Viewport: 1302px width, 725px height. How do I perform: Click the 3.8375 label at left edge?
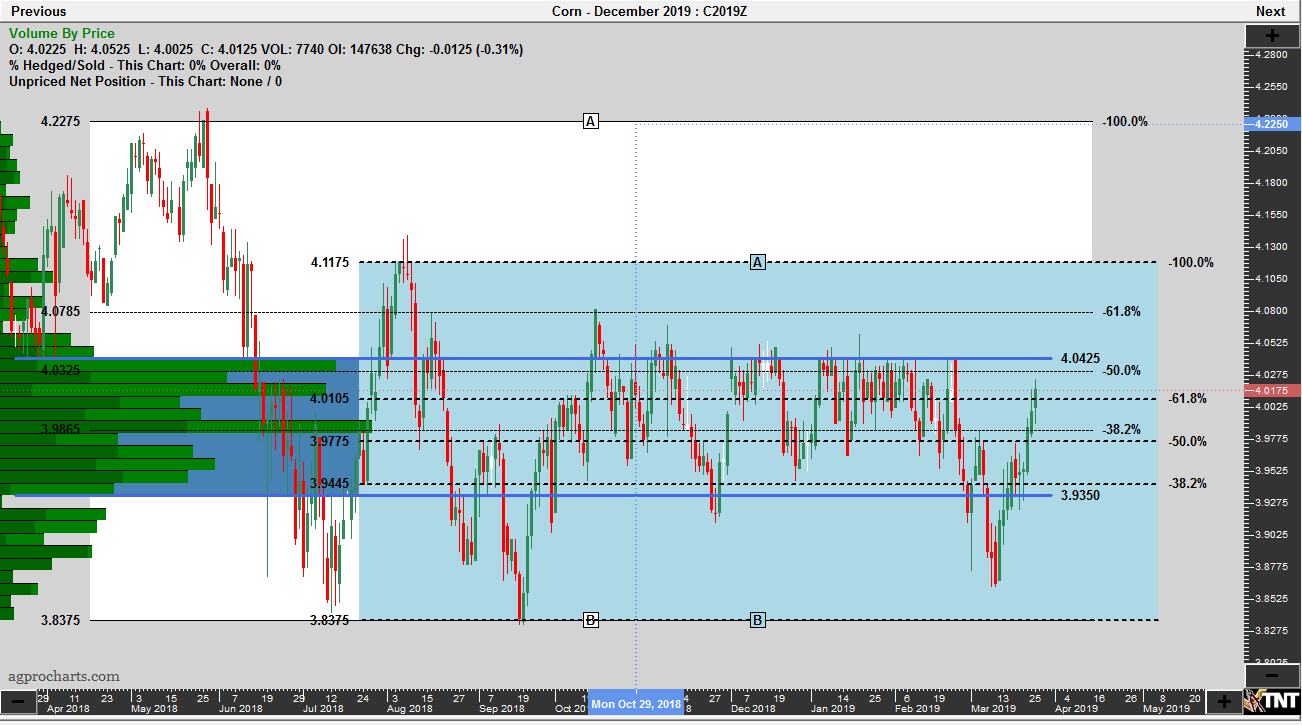pyautogui.click(x=60, y=620)
